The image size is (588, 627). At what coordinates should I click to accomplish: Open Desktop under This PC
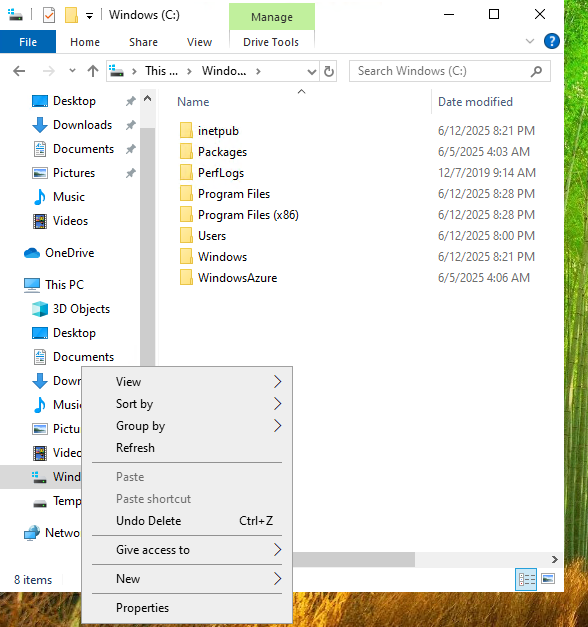point(74,333)
